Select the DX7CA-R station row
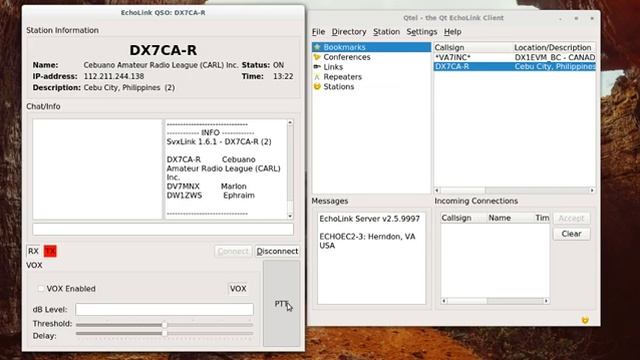Viewport: 640px width, 360px height. tap(514, 67)
